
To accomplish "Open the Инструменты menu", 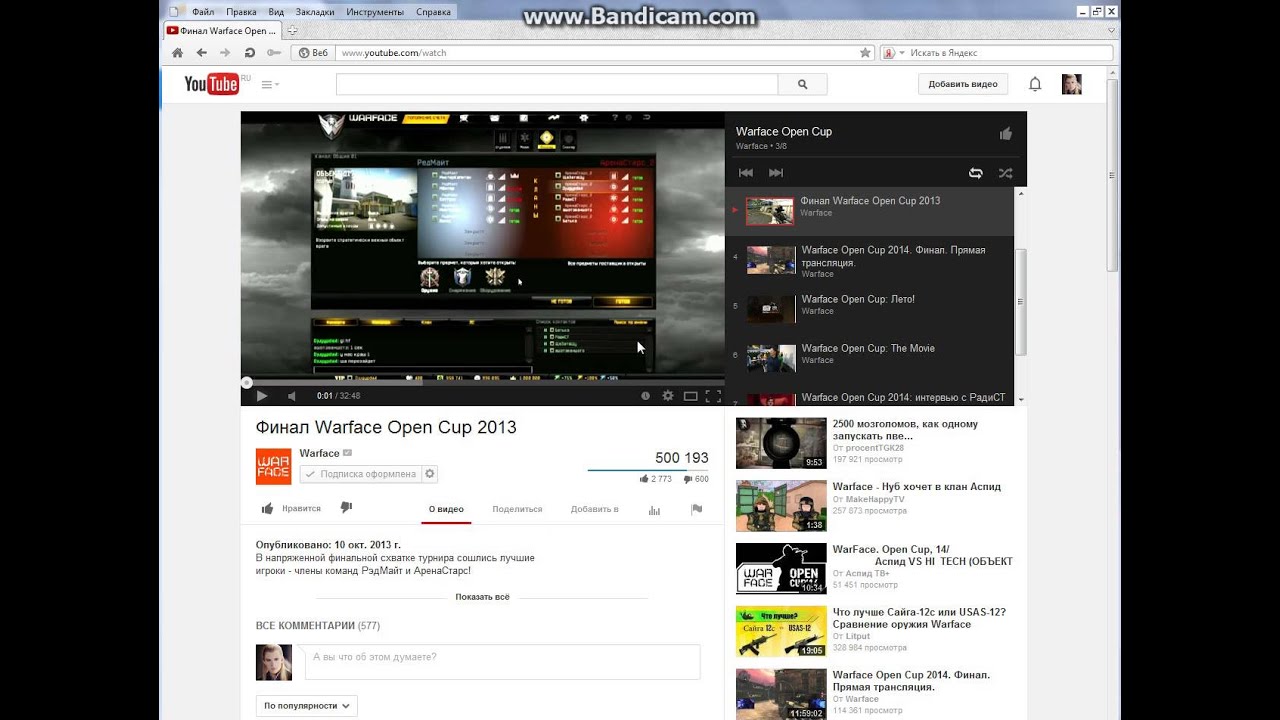I will [375, 12].
